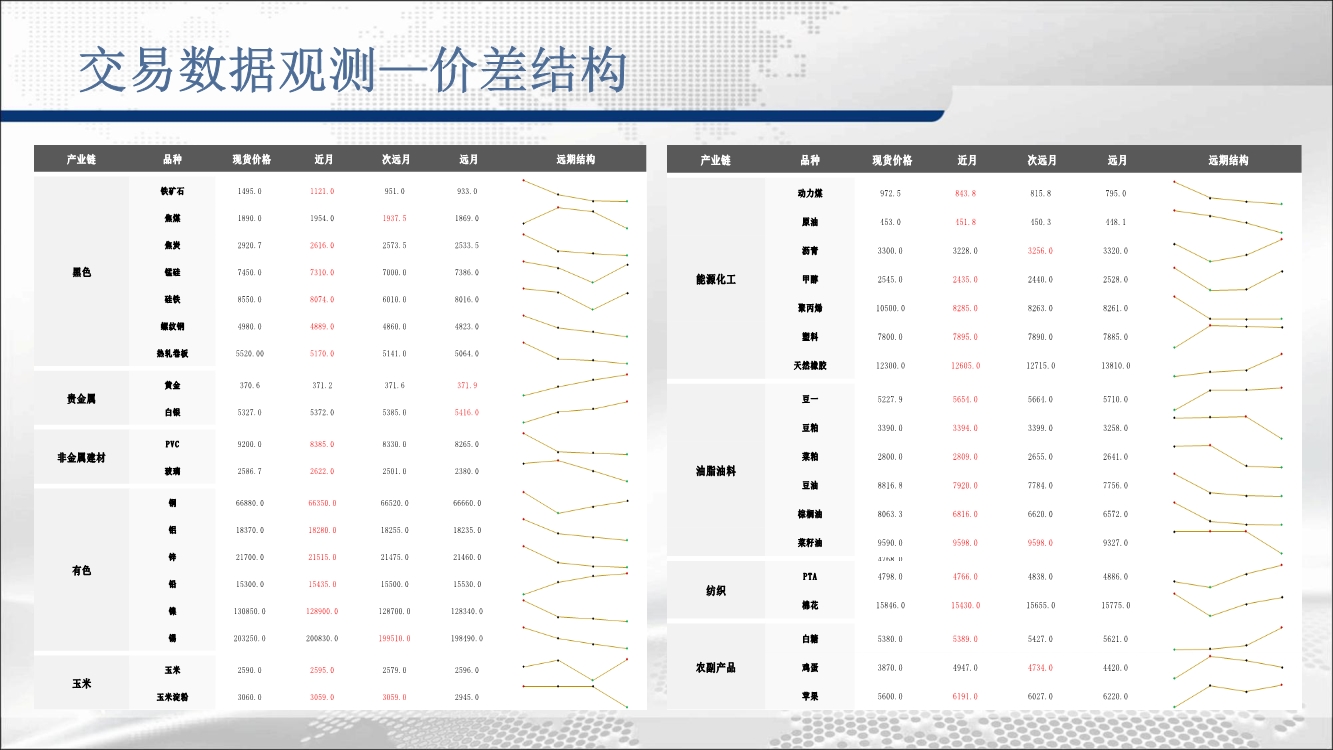Click the 豆一 variety label
Image resolution: width=1333 pixels, height=750 pixels.
pos(810,398)
